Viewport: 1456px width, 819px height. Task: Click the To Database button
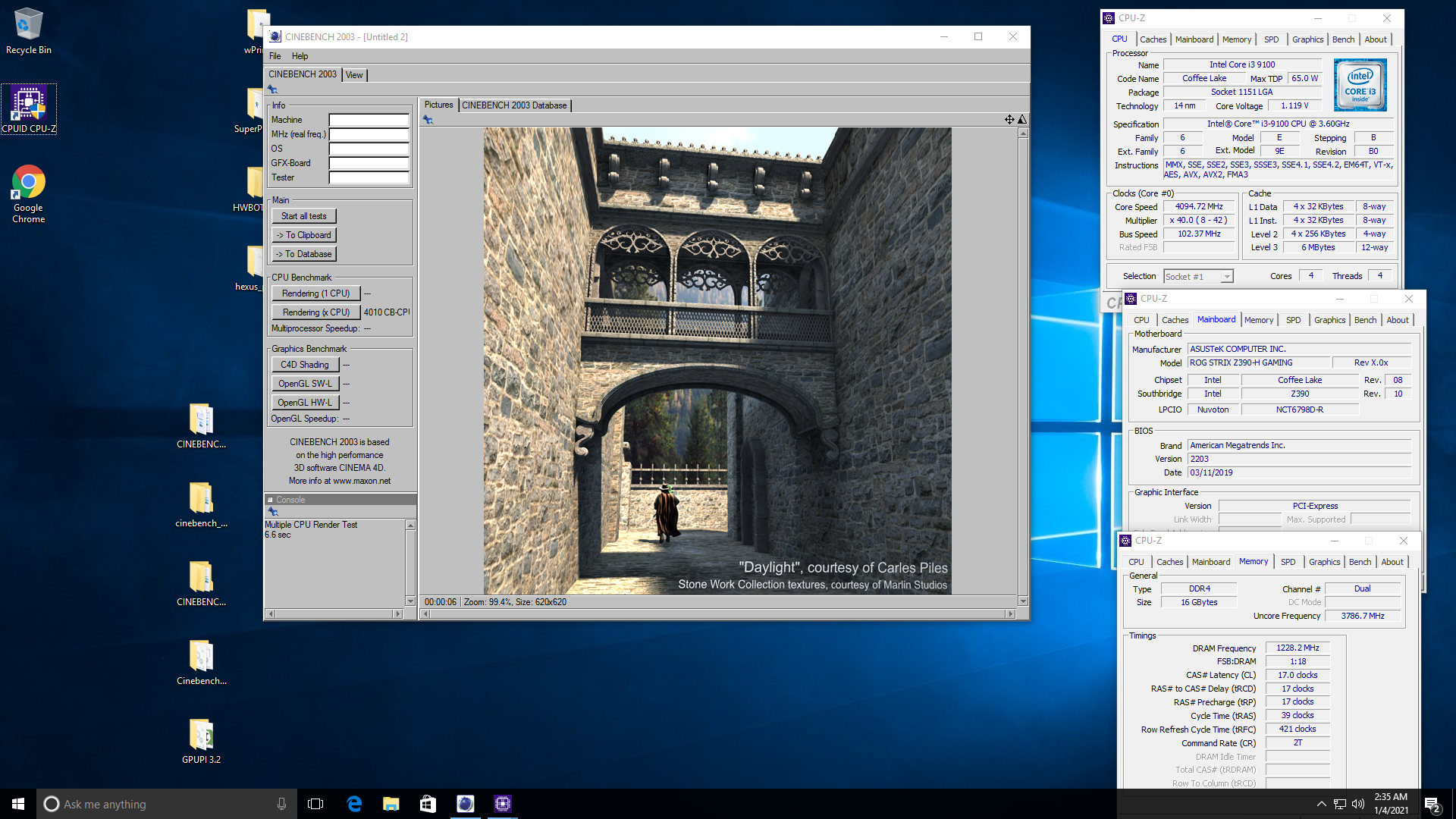coord(304,254)
